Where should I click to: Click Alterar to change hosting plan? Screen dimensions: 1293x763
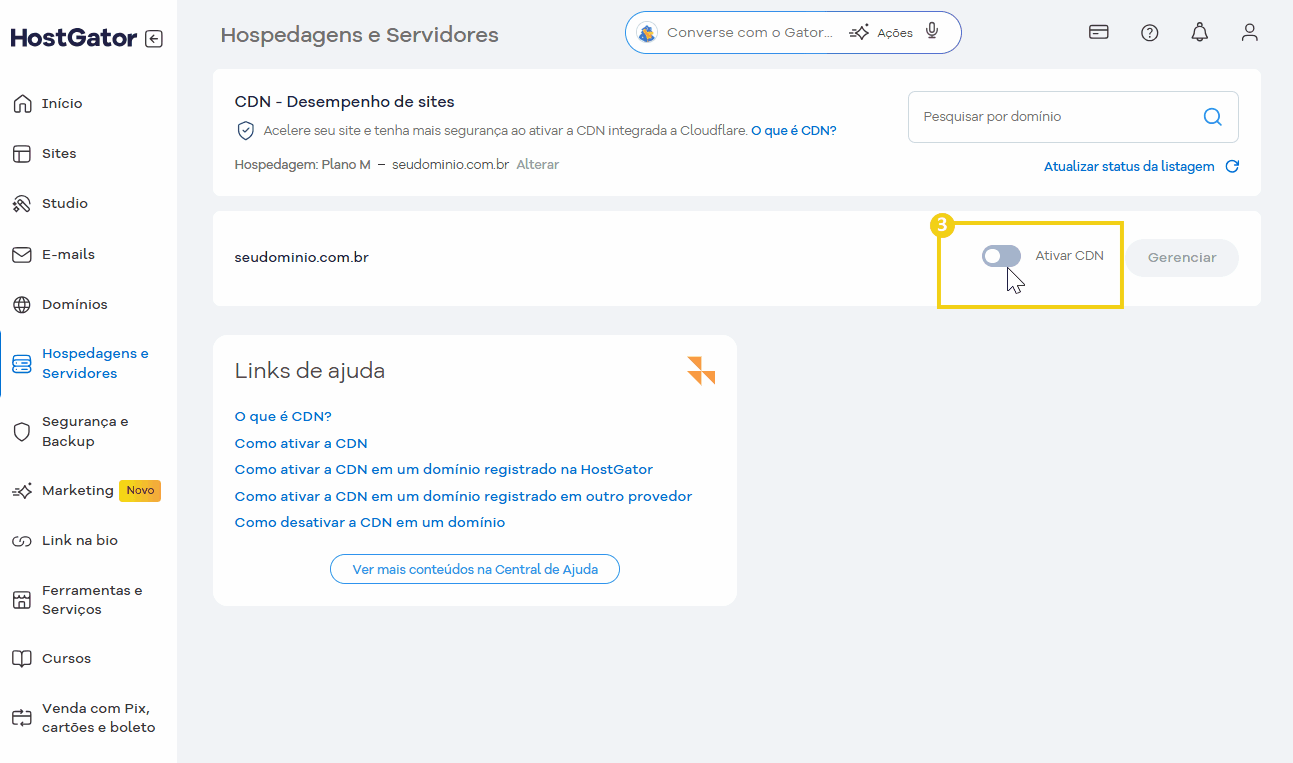(537, 164)
